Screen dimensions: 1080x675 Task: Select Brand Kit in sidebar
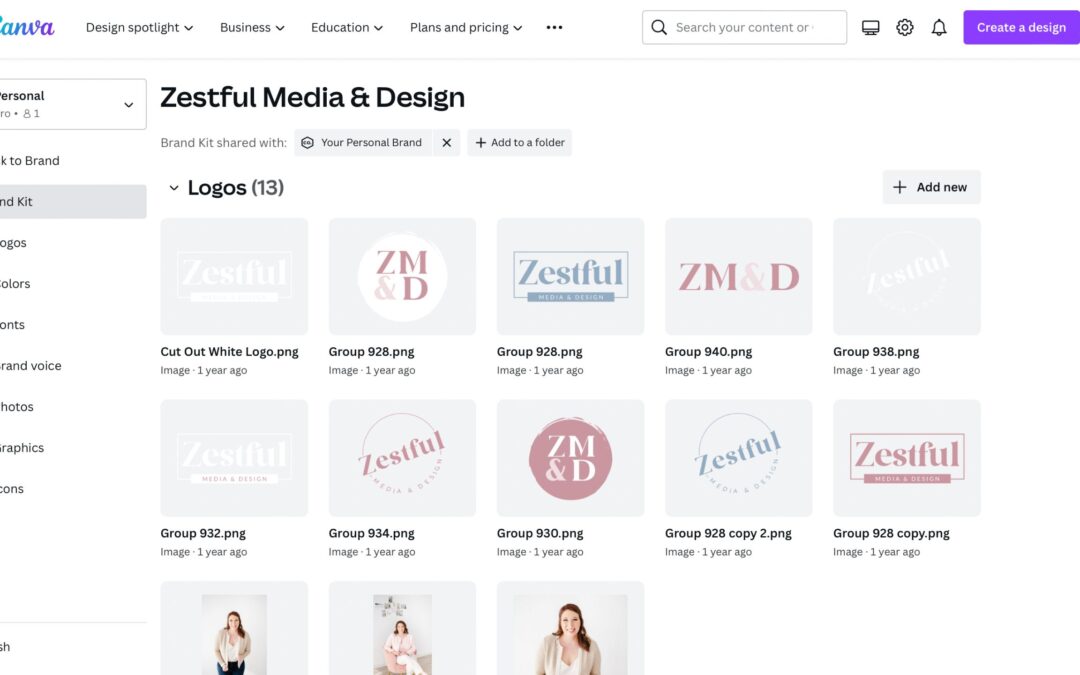coord(73,202)
